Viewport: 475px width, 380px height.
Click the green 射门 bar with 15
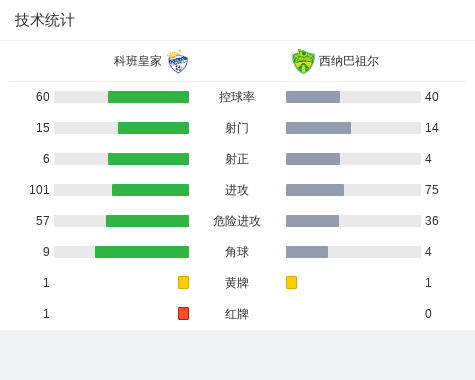tap(153, 128)
